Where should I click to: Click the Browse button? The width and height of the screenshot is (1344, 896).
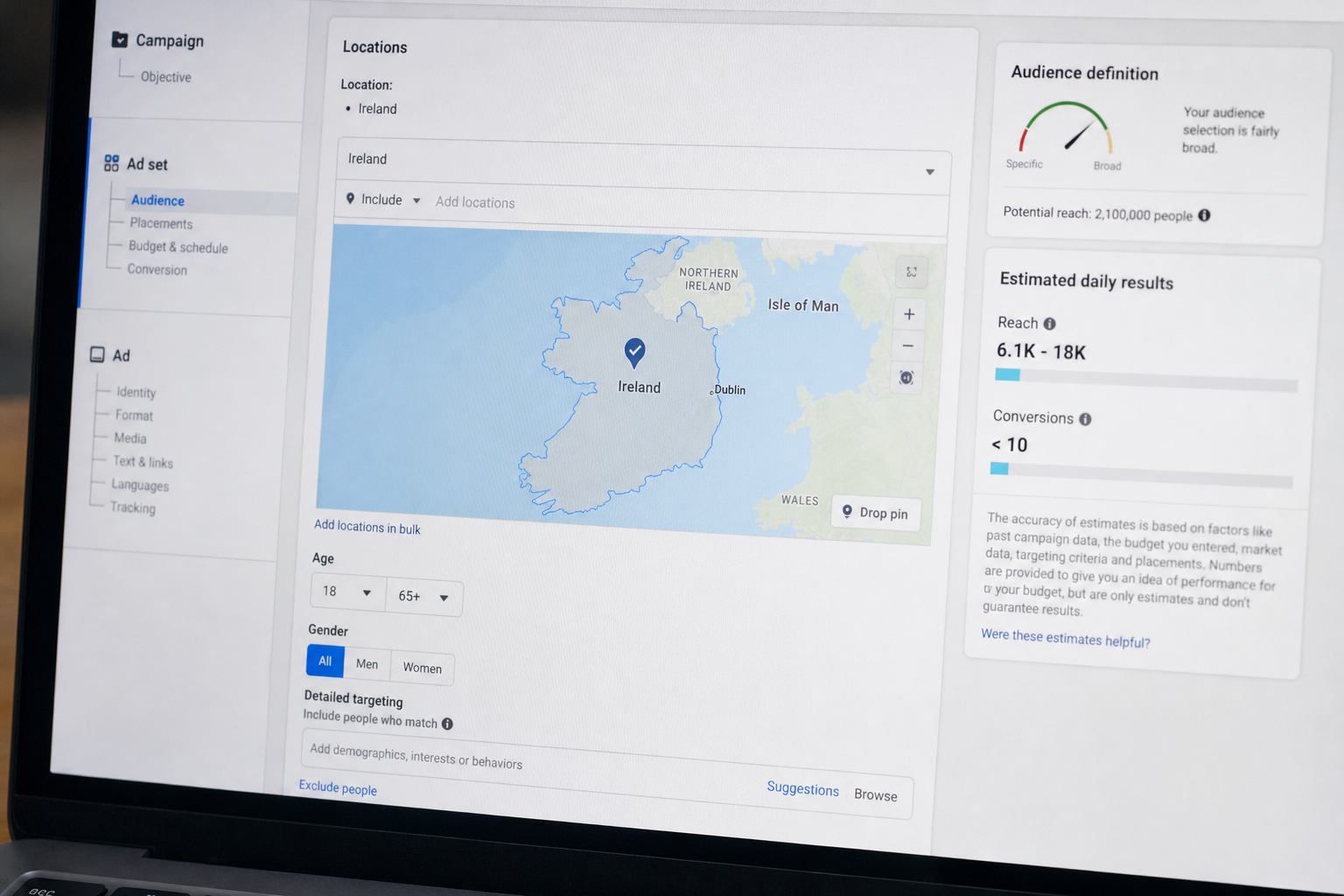click(876, 794)
